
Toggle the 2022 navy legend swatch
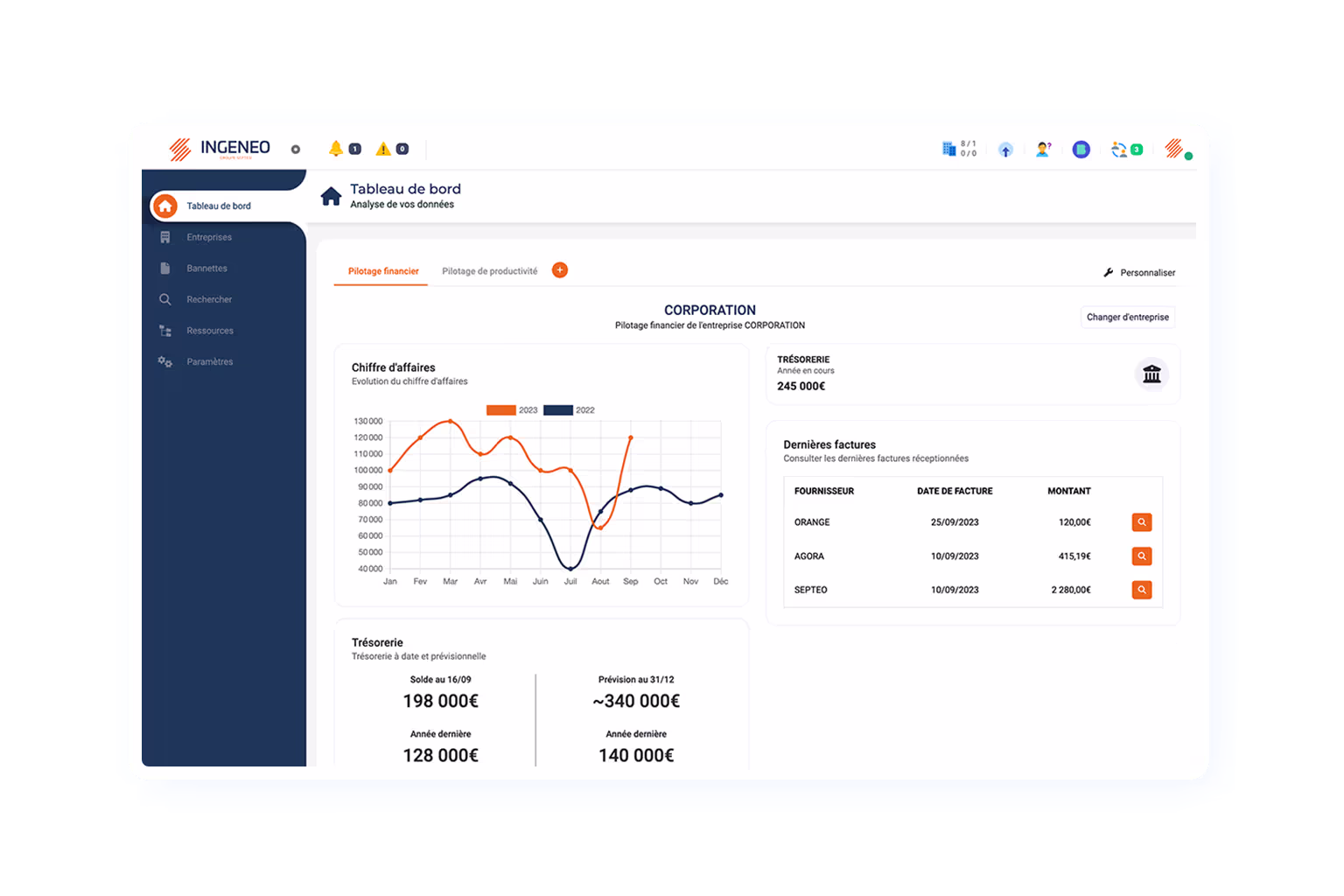point(558,410)
